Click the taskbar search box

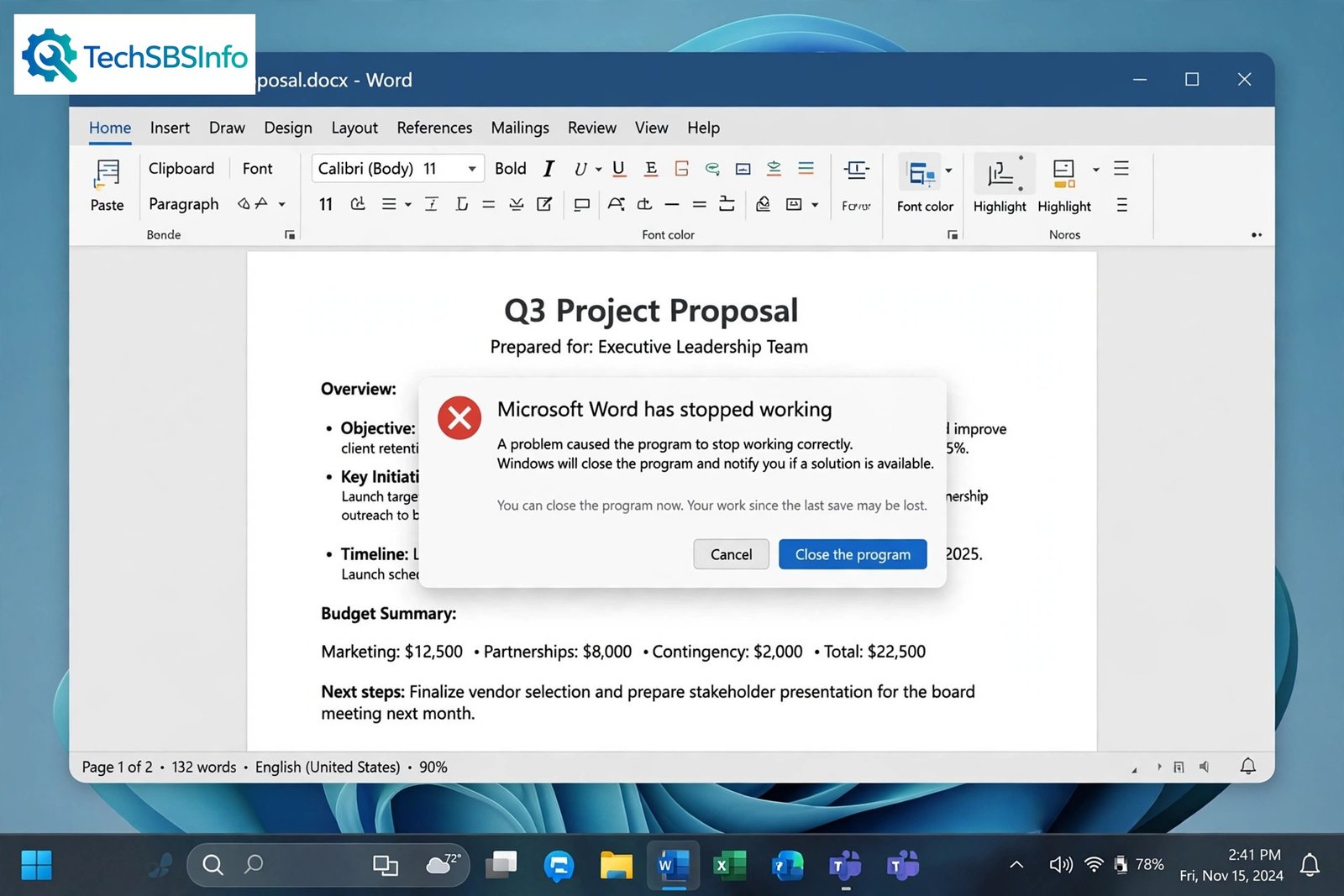pos(328,865)
